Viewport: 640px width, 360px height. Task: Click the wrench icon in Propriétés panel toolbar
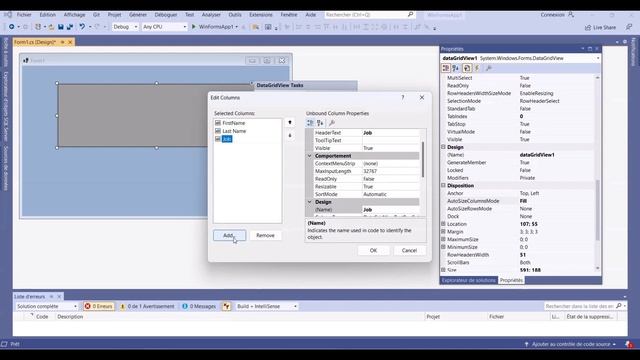pyautogui.click(x=489, y=68)
